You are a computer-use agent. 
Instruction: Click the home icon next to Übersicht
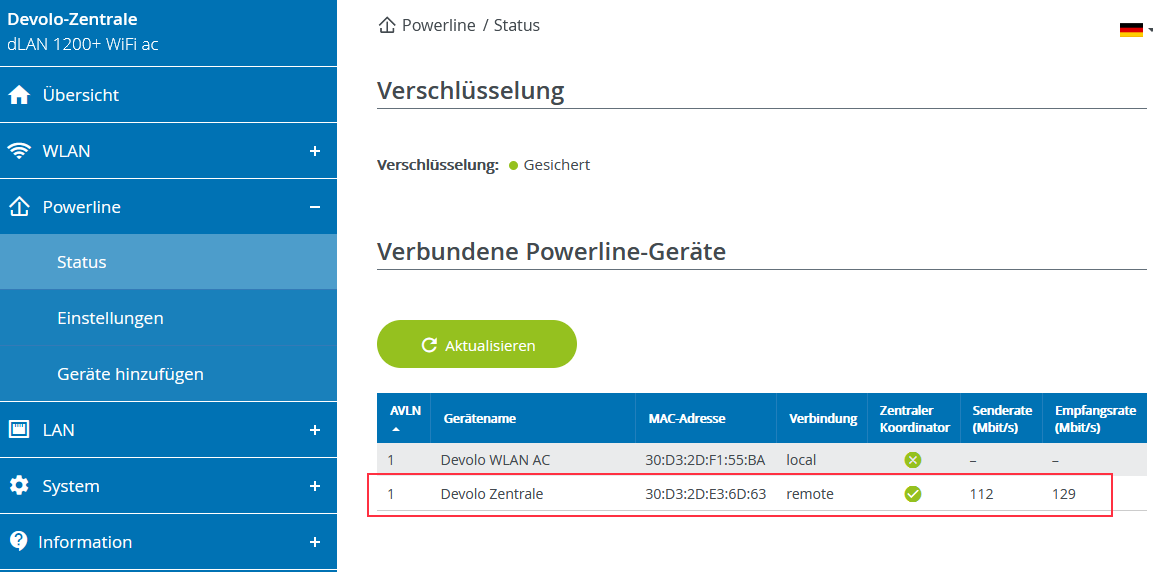[x=18, y=95]
